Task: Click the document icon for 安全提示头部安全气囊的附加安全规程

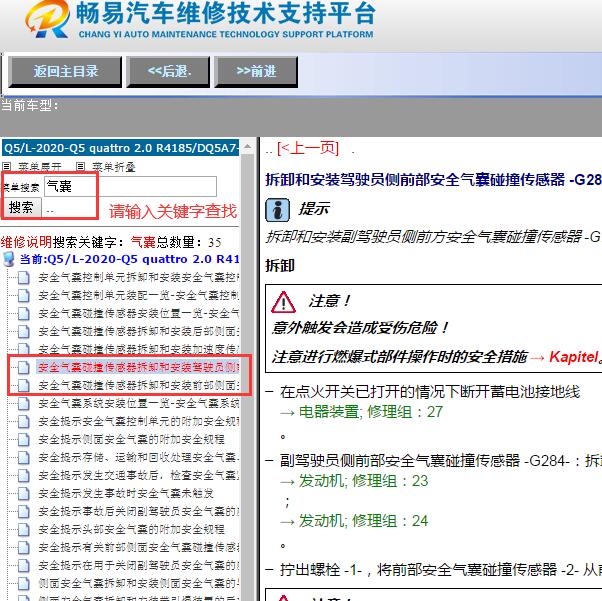Action: (24, 529)
